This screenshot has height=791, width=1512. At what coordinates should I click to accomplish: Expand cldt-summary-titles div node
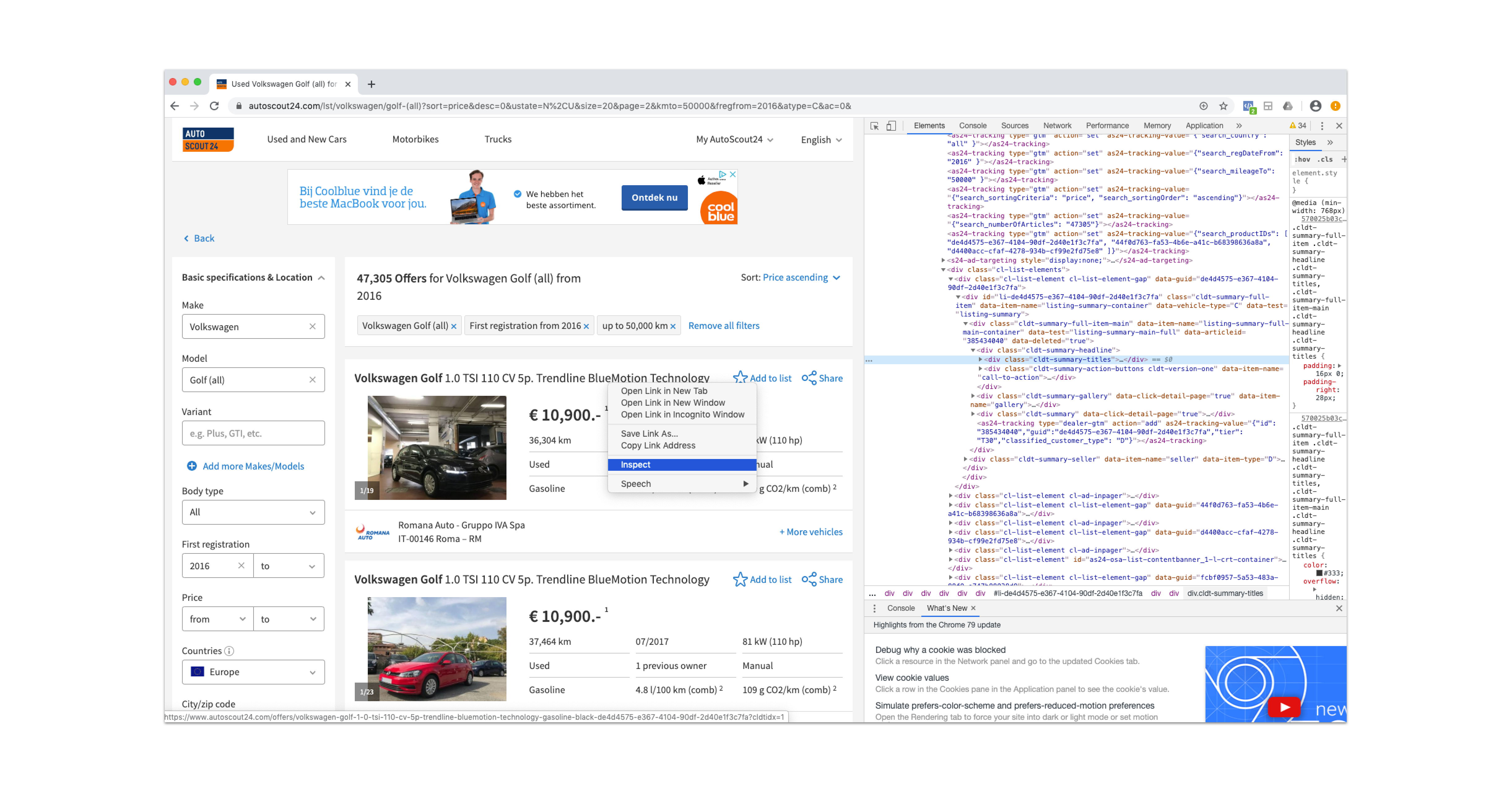pos(980,359)
